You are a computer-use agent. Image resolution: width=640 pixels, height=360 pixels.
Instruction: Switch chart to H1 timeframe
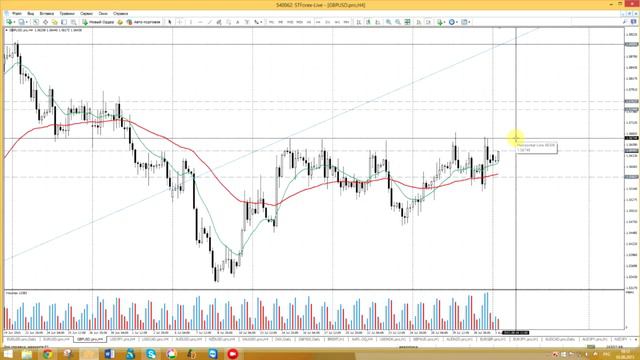(309, 22)
